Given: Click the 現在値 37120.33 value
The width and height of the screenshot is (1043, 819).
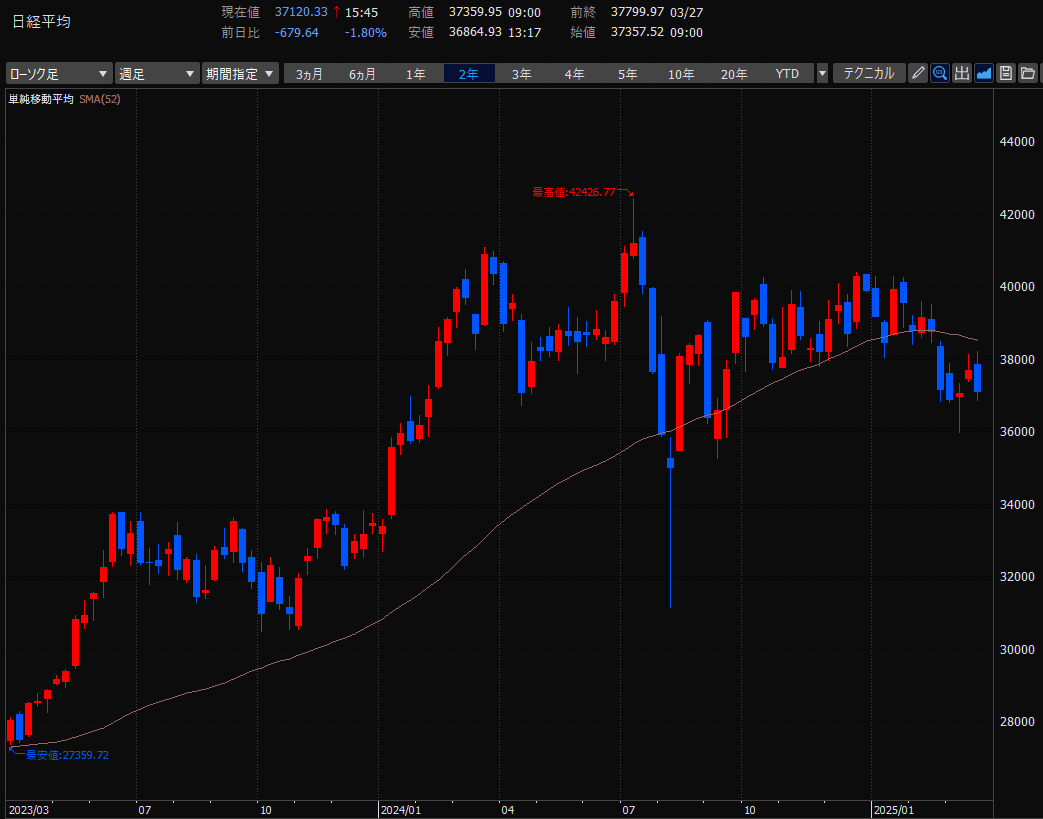Looking at the screenshot, I should point(301,12).
